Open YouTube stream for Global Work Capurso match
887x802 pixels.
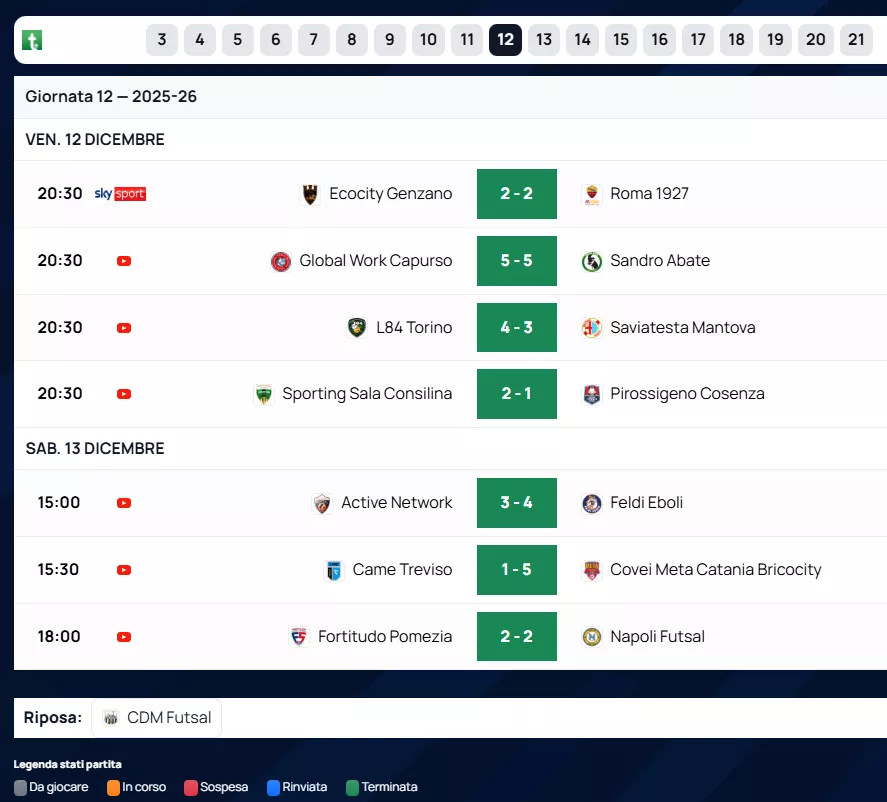click(124, 261)
